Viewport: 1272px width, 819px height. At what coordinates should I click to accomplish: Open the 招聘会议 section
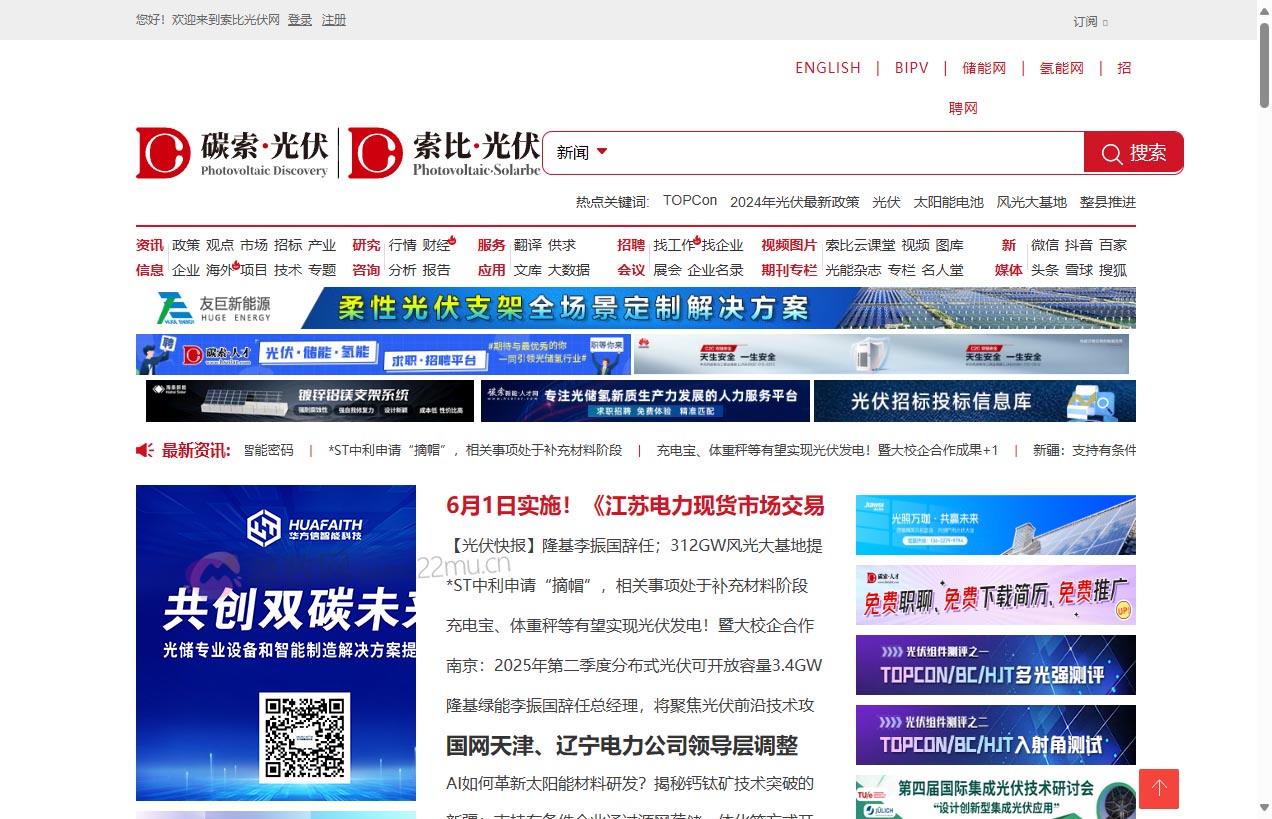tap(631, 257)
